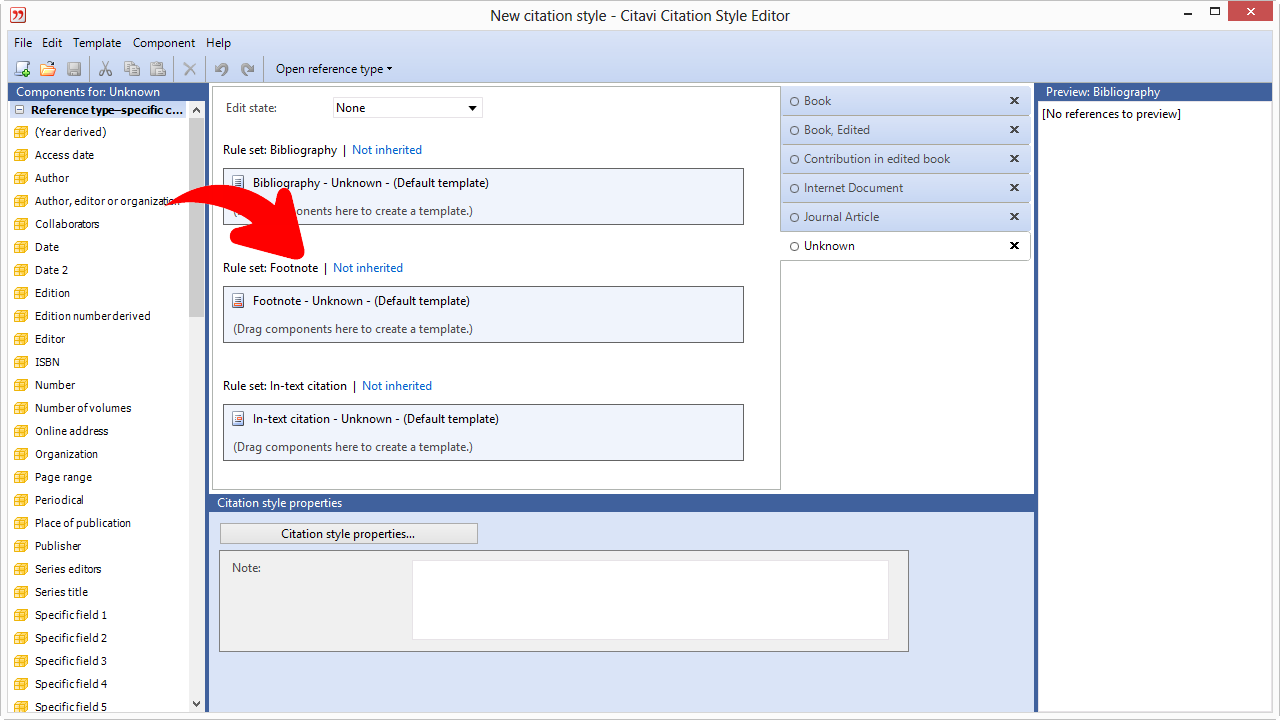This screenshot has height=720, width=1280.
Task: Select the Series title component icon
Action: (20, 592)
